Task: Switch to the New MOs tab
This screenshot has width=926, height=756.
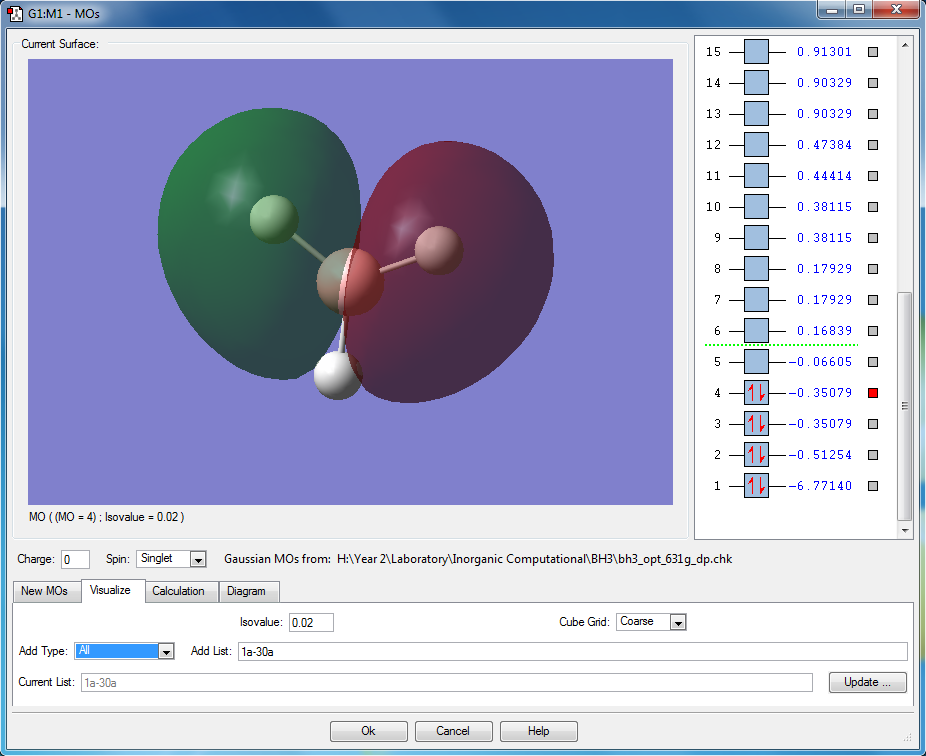Action: click(x=45, y=591)
